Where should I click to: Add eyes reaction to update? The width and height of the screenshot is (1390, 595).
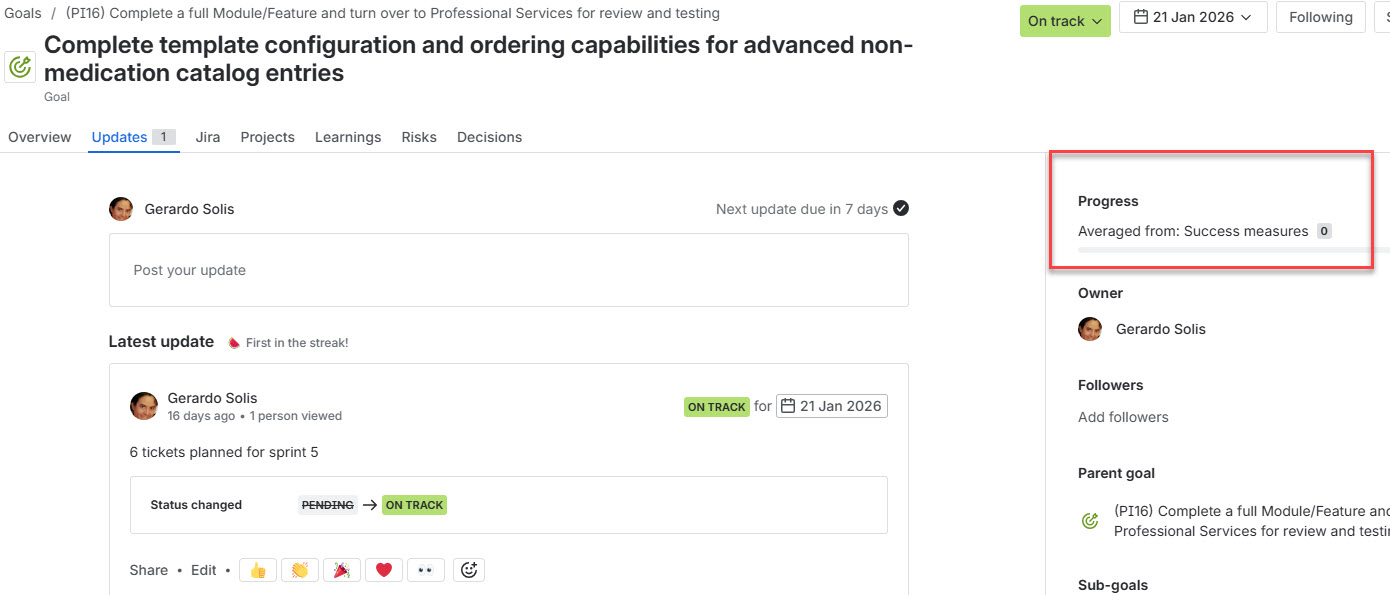[x=426, y=570]
